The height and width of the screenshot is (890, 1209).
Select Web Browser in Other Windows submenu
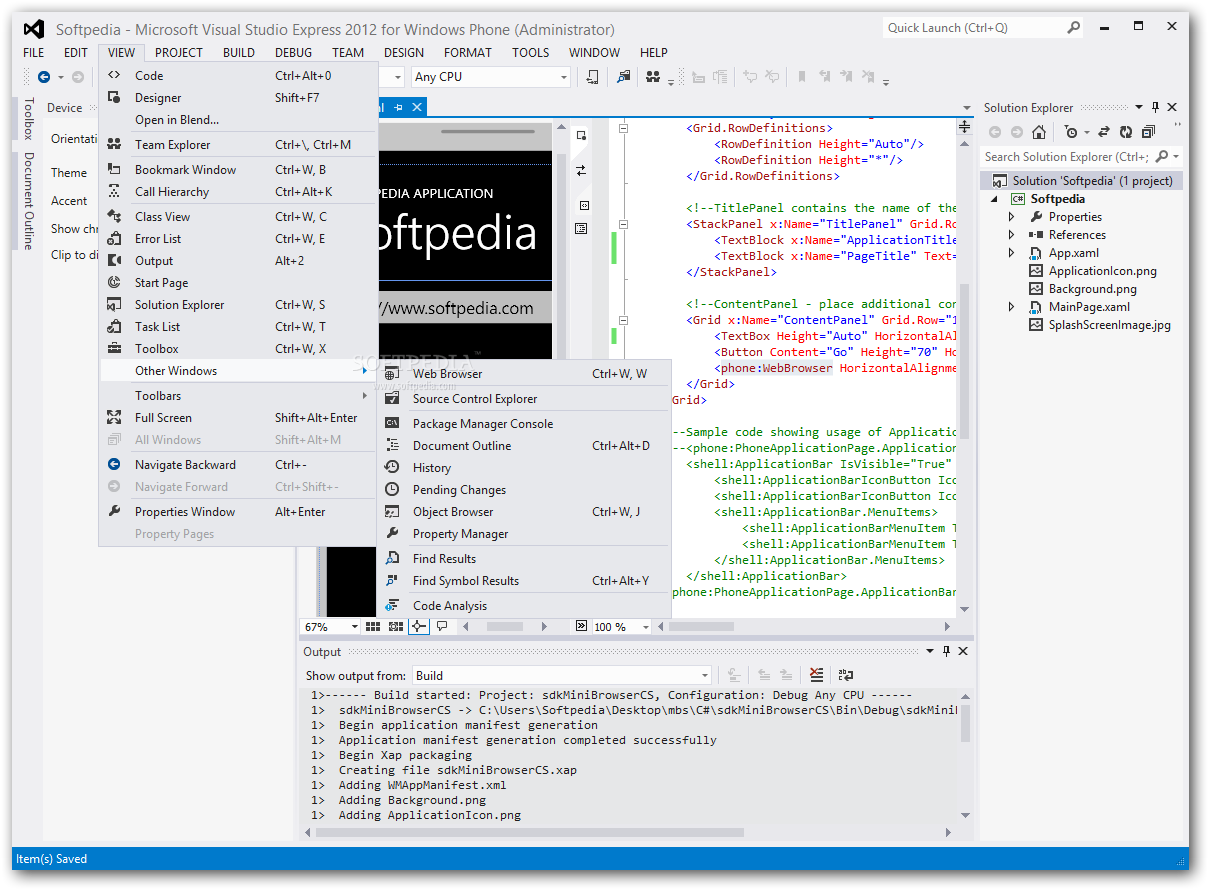pyautogui.click(x=522, y=374)
